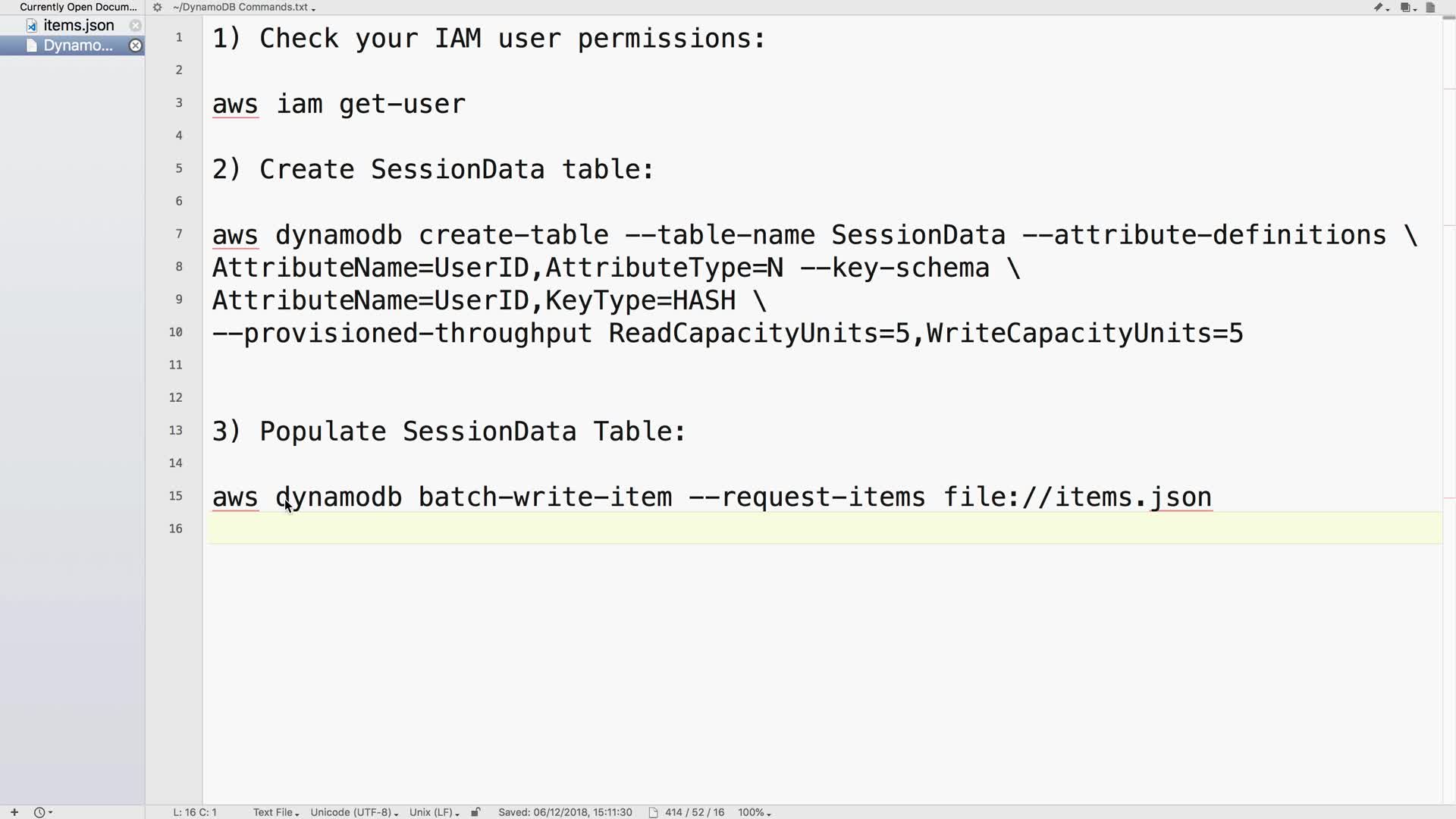
Task: Close the DynamoDB Commands document in sidebar
Action: tap(135, 45)
